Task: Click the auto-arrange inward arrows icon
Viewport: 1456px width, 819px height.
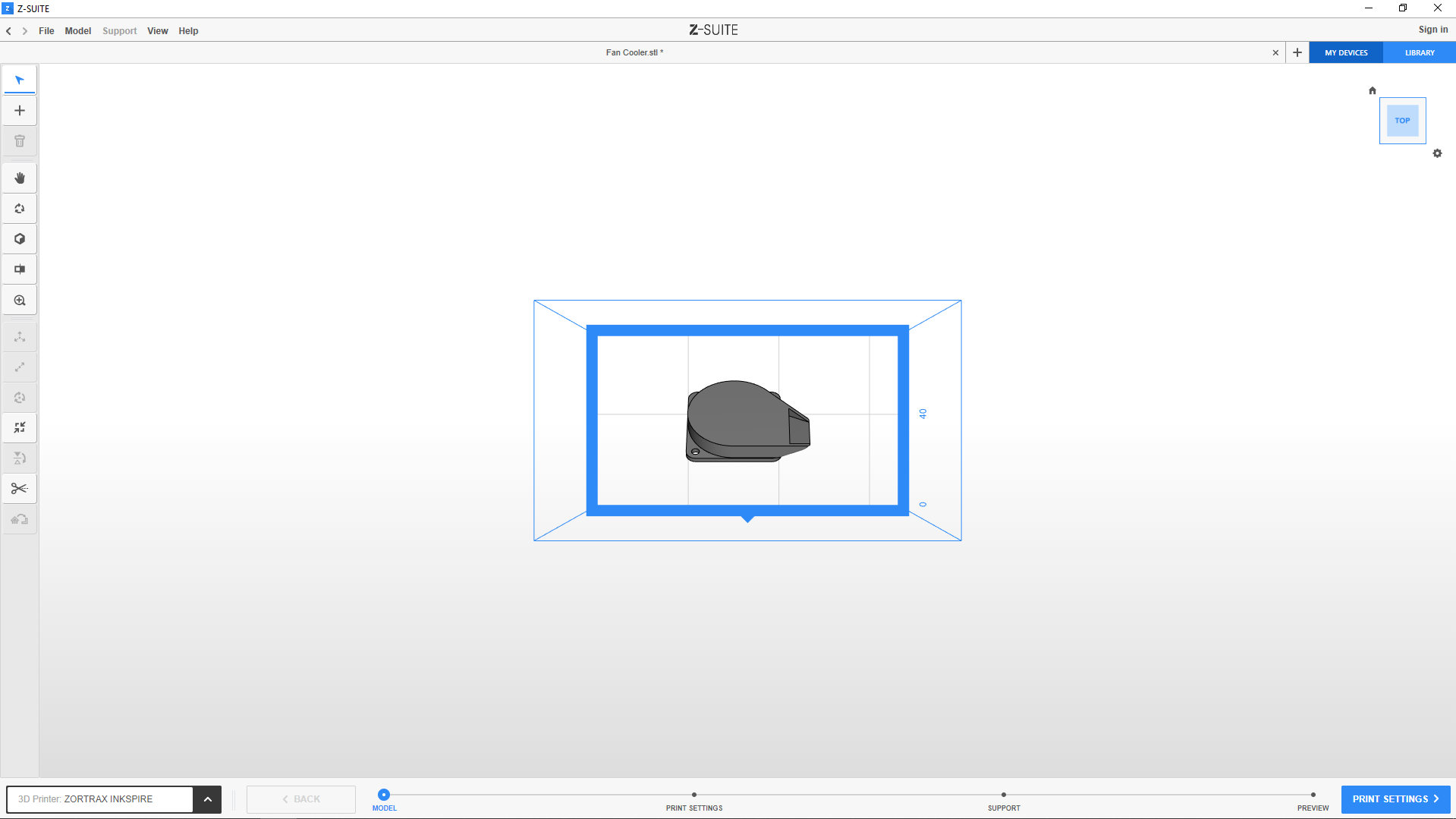Action: 20,428
